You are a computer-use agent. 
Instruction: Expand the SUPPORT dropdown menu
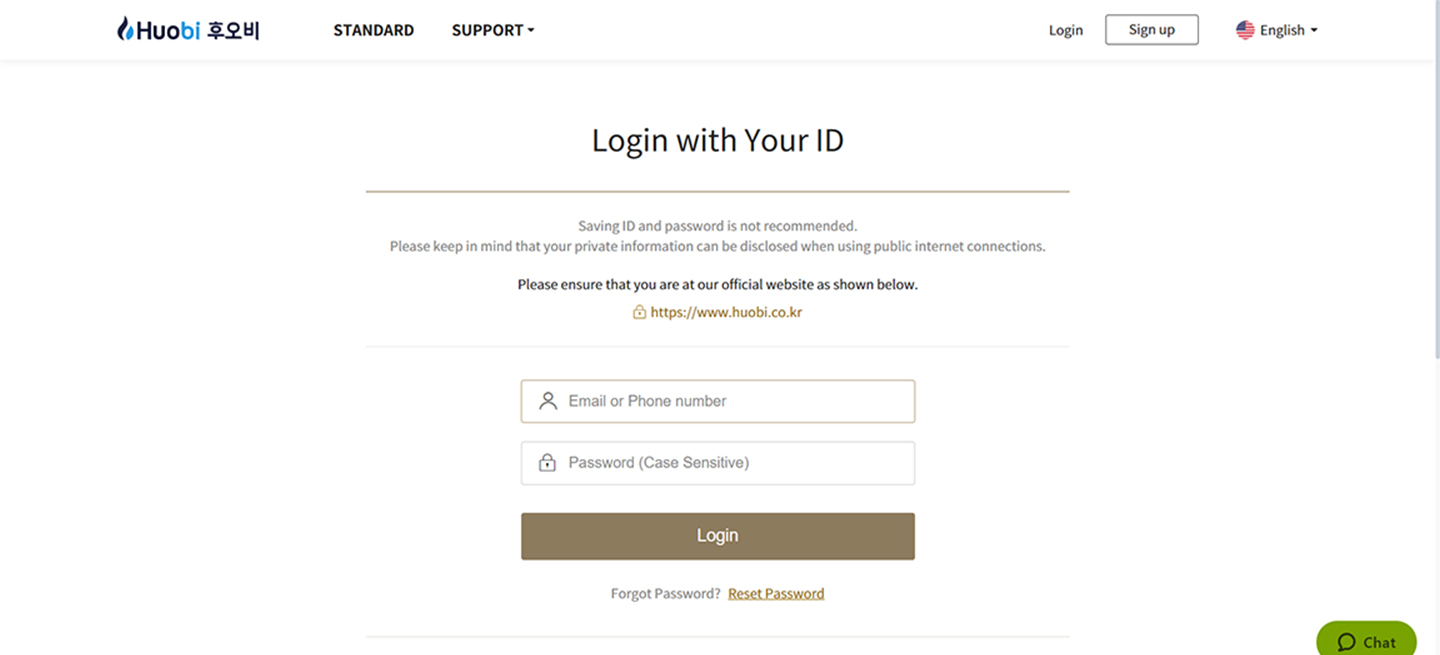point(493,30)
